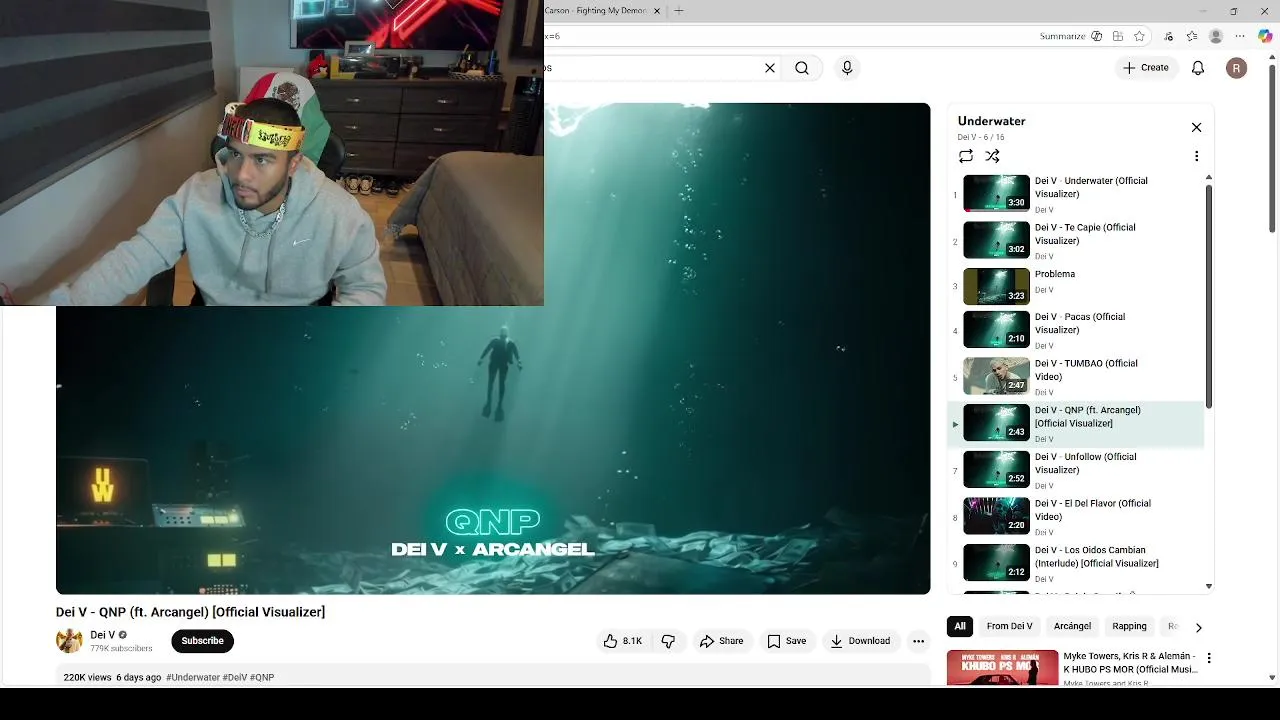Close the Underwater playlist panel
Screen dimensions: 1280x720
(1196, 127)
